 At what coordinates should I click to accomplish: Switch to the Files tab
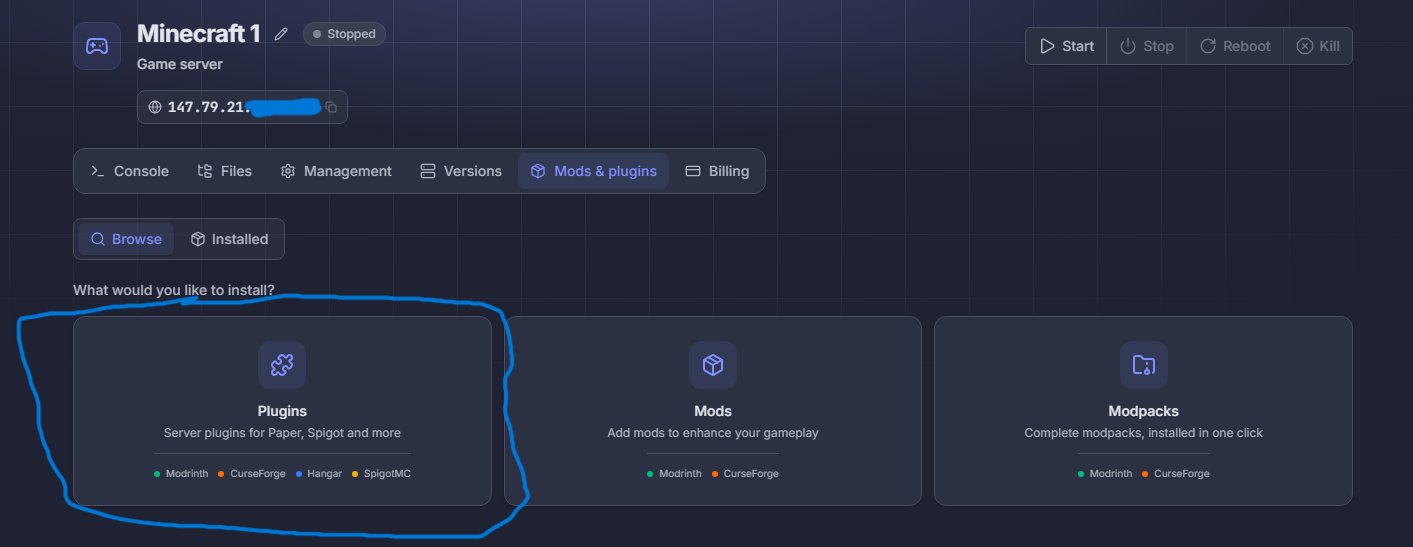coord(225,171)
